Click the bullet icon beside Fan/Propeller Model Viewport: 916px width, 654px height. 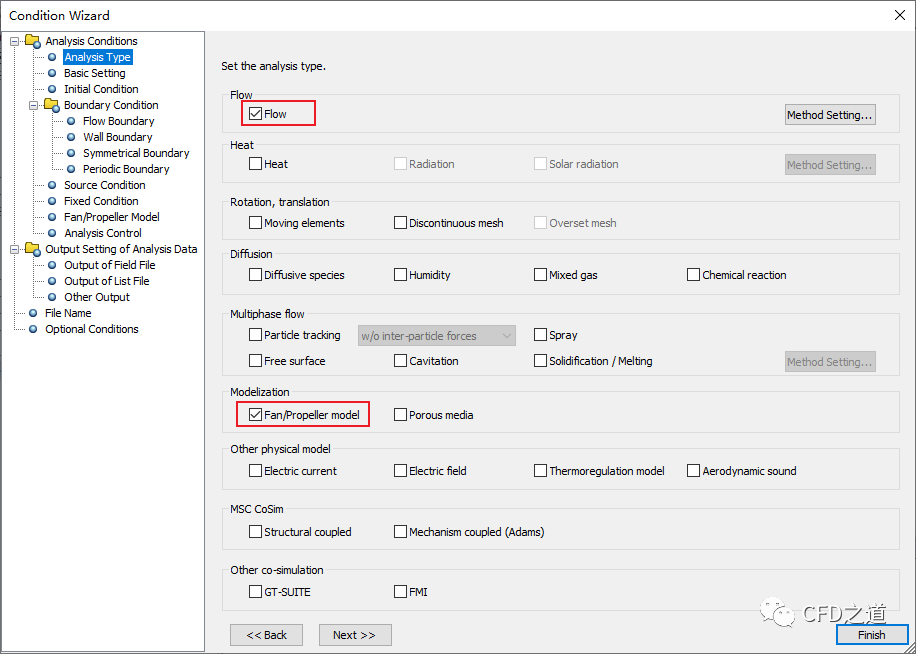(52, 217)
